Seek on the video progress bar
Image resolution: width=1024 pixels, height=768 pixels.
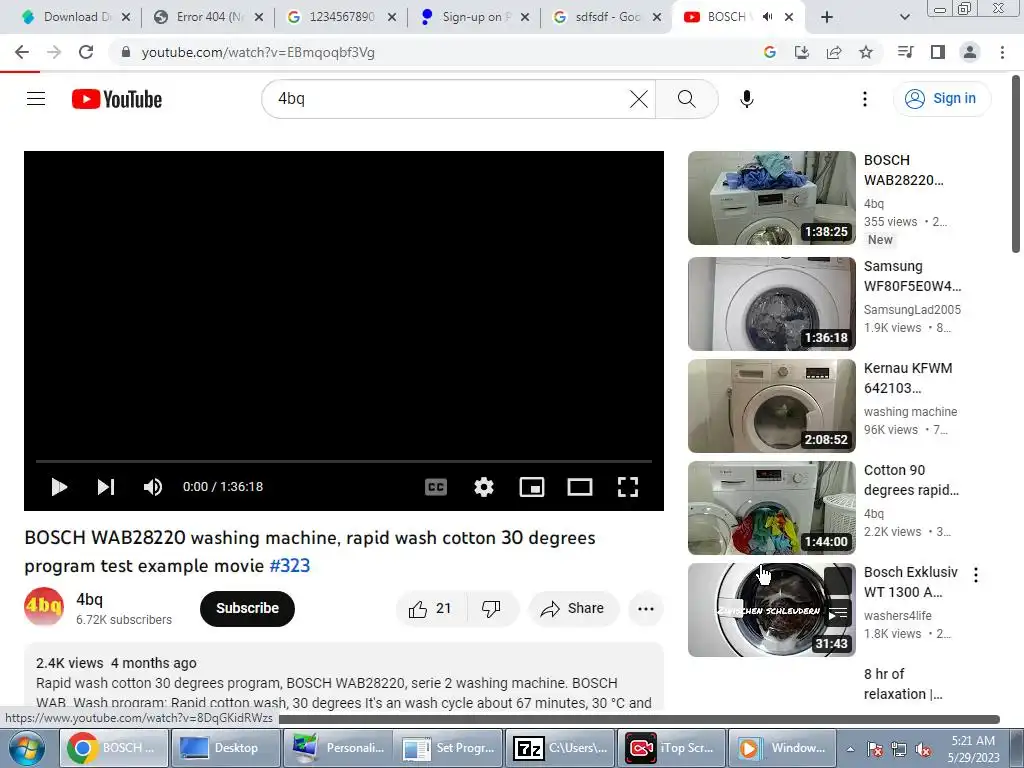point(344,461)
